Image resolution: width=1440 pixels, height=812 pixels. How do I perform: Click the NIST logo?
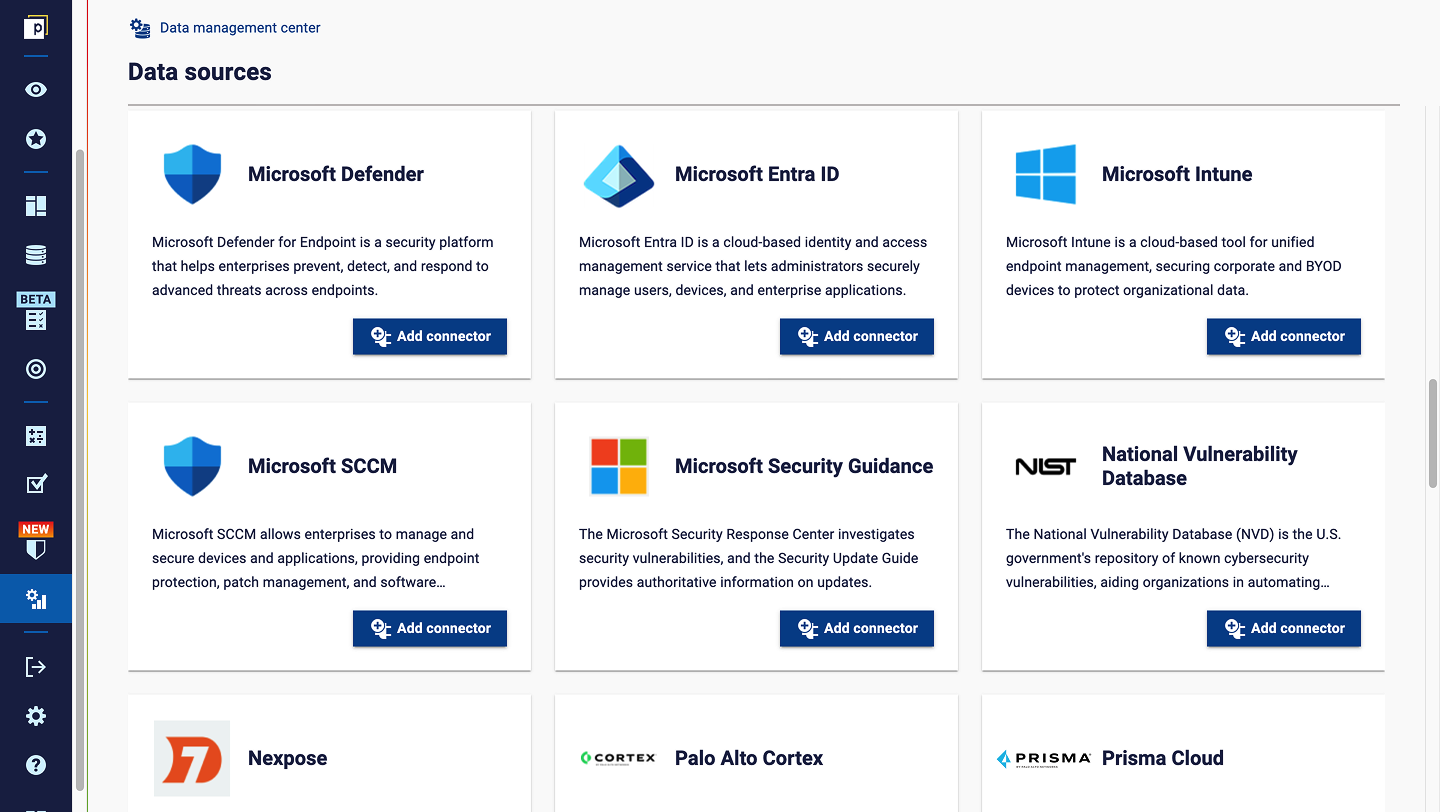click(1046, 466)
